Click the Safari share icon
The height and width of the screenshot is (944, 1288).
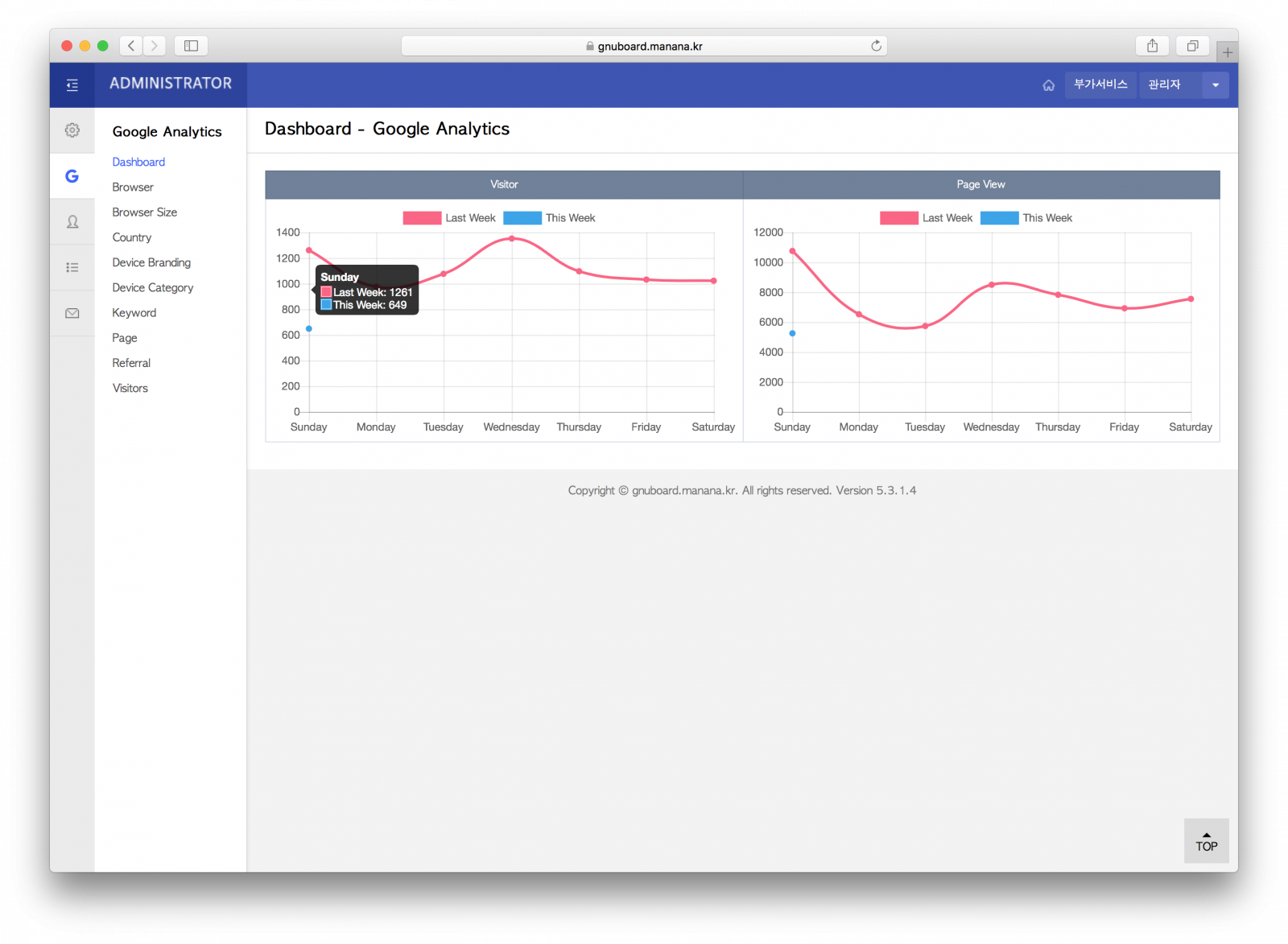point(1152,46)
